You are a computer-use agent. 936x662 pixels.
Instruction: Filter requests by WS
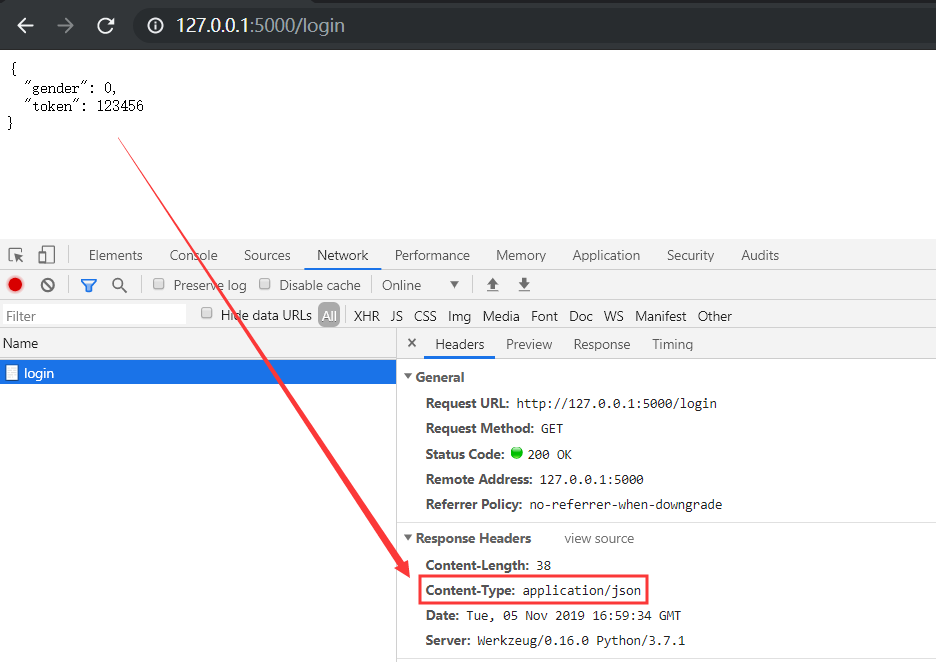[x=614, y=316]
